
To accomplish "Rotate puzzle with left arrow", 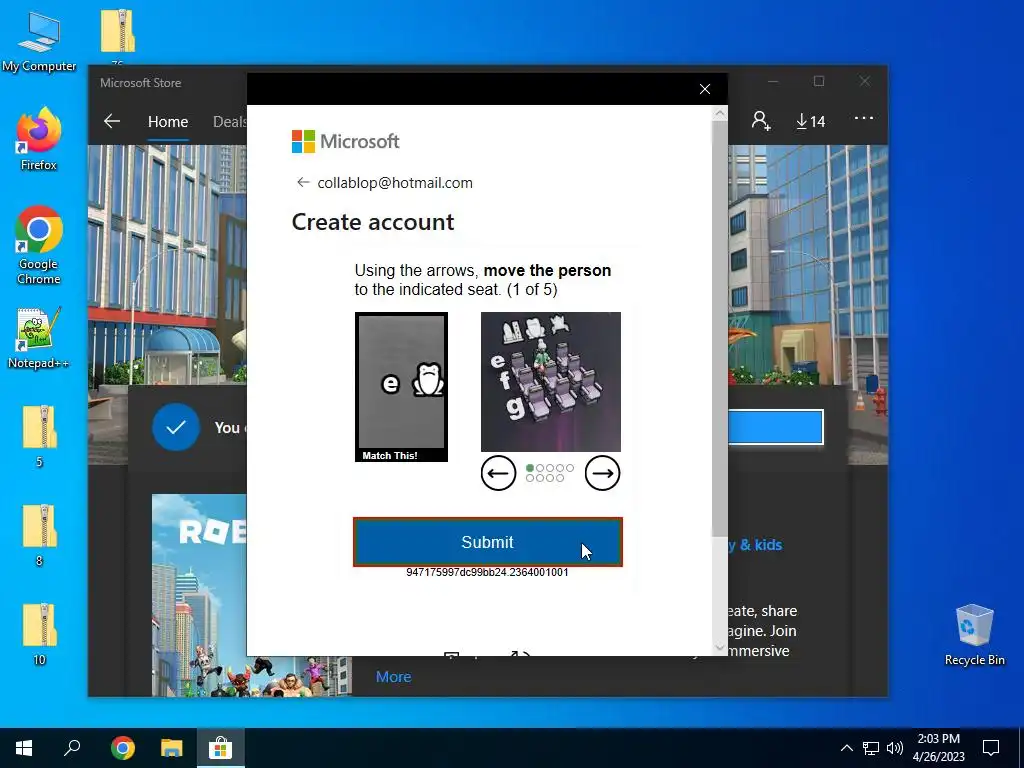I will (x=498, y=473).
